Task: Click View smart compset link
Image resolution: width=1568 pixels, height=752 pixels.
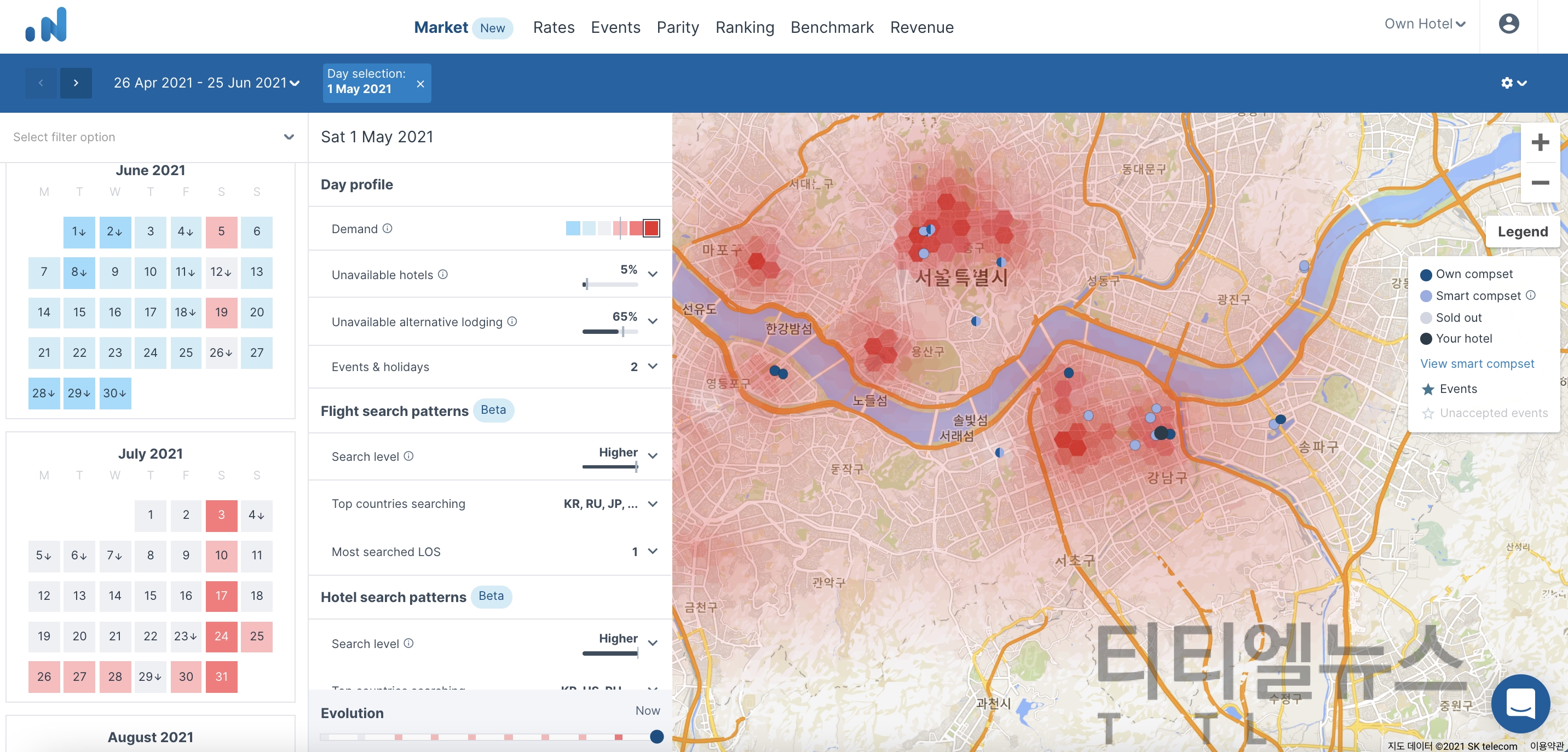Action: (x=1477, y=364)
